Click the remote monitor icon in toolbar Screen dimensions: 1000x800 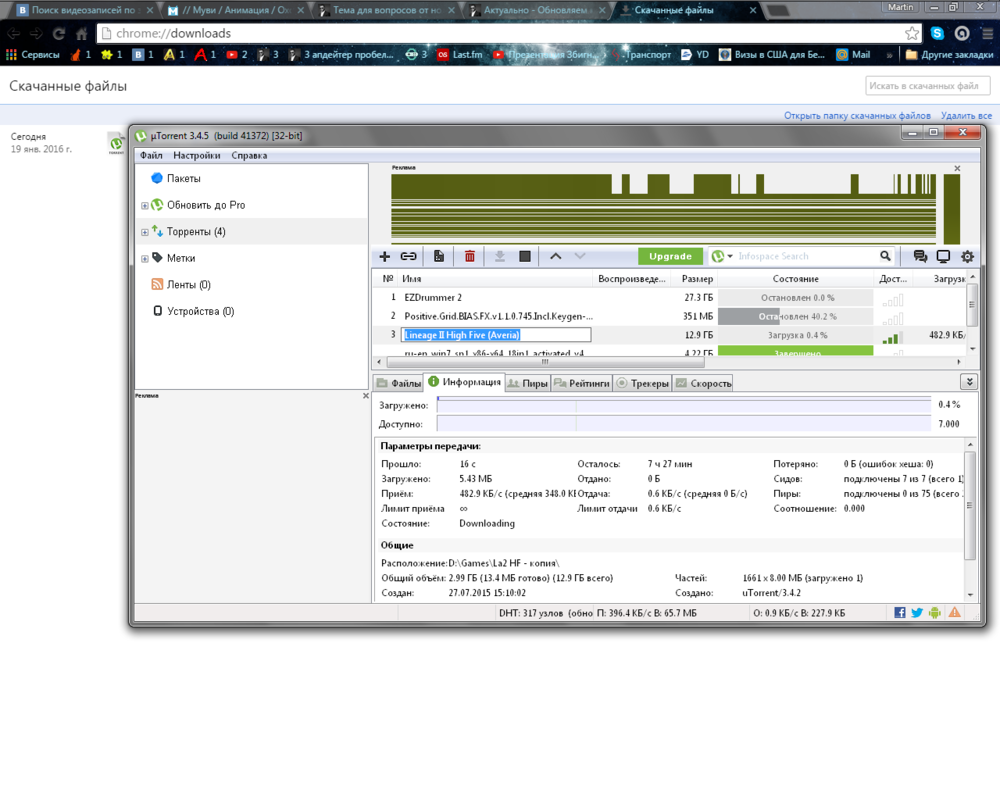943,257
